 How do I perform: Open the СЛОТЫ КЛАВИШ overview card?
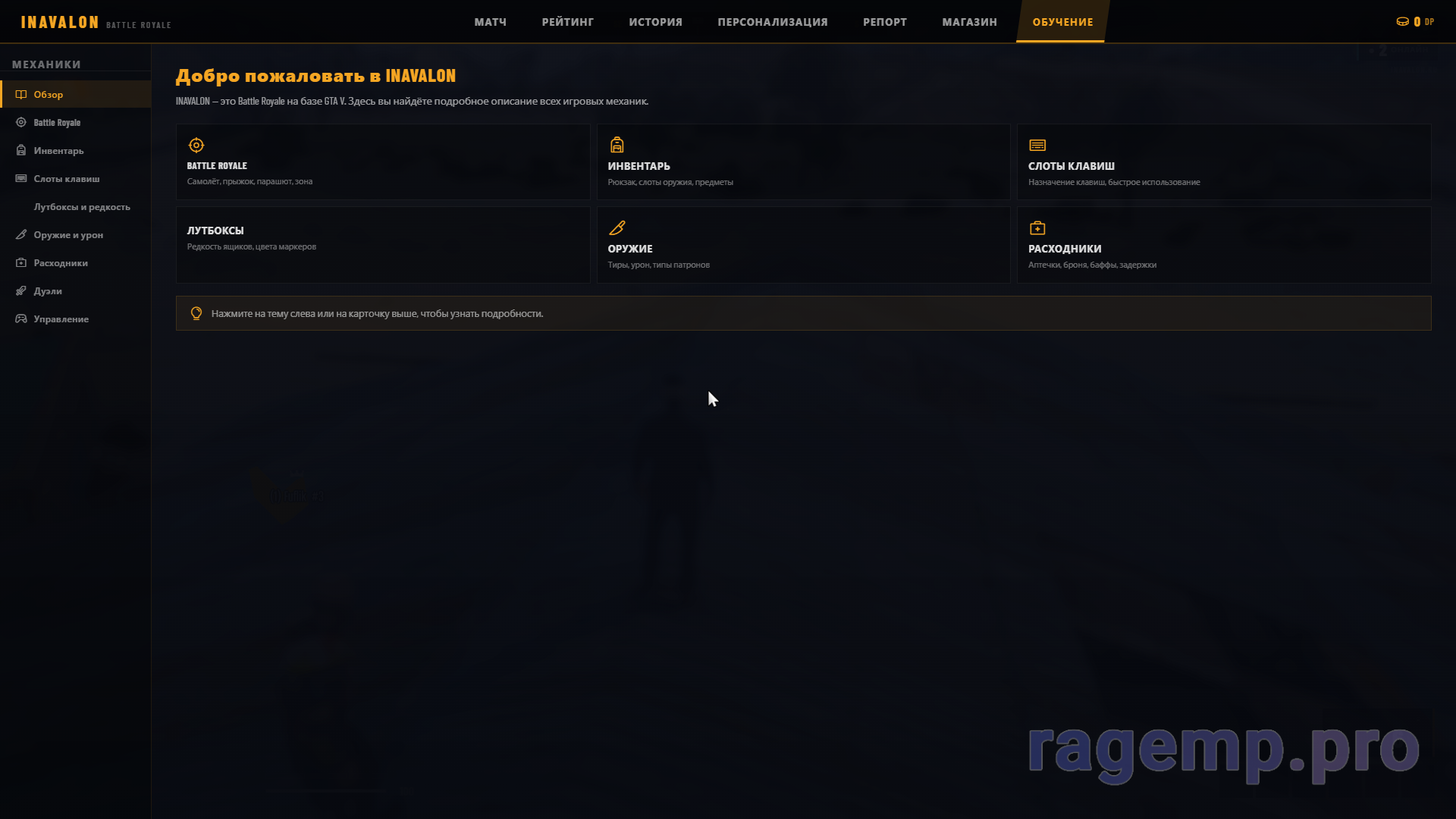[x=1223, y=162]
